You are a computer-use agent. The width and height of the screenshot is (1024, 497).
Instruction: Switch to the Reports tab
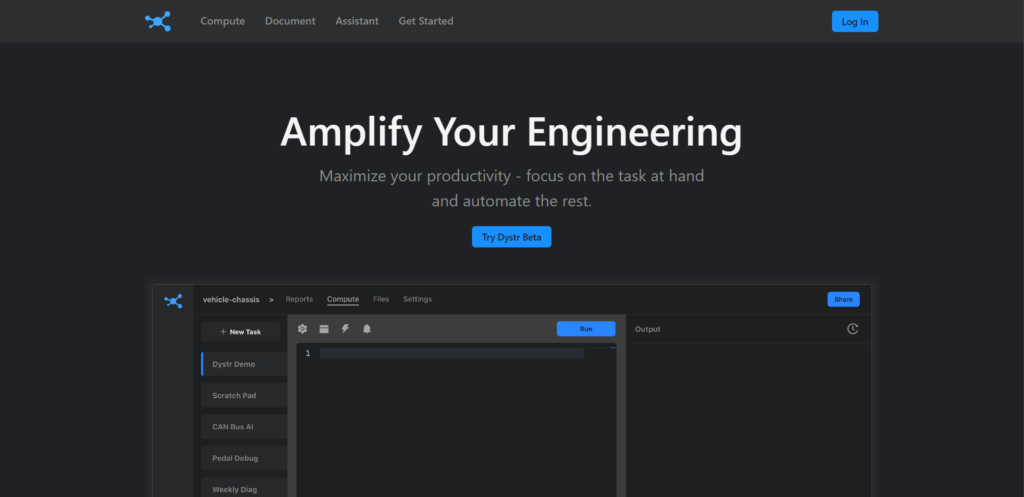(299, 299)
